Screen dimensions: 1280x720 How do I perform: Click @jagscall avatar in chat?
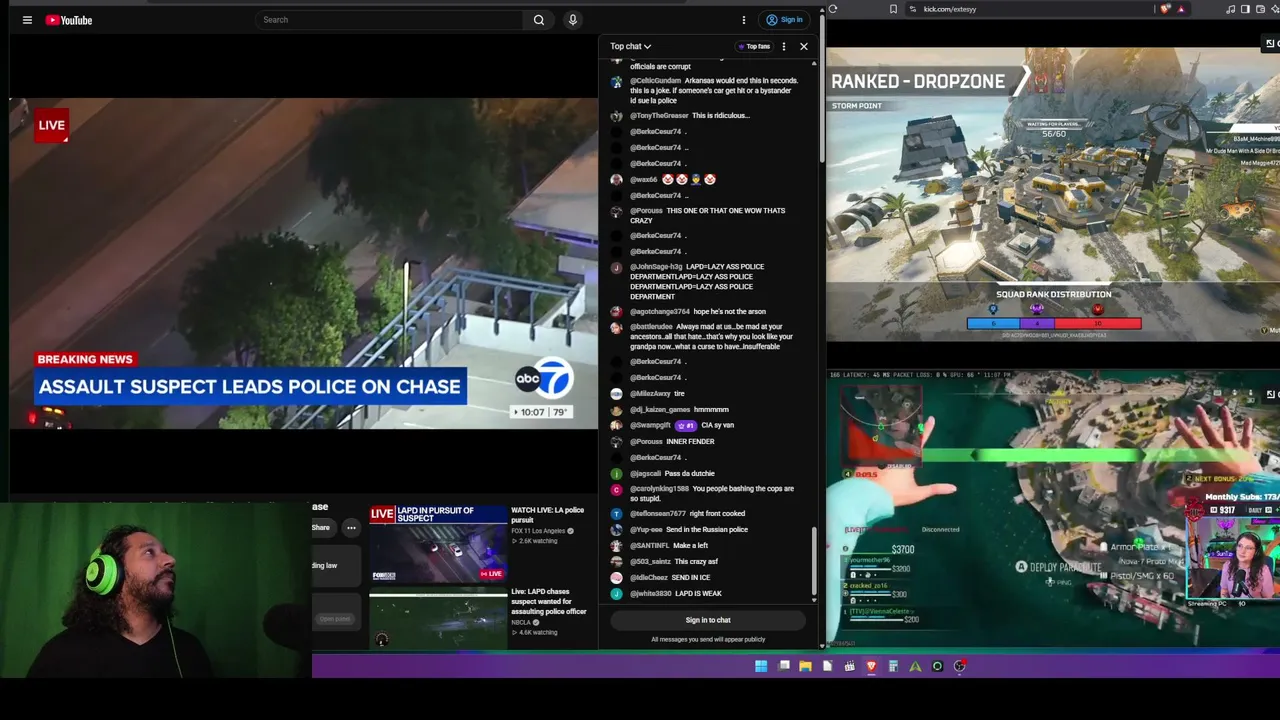[616, 474]
